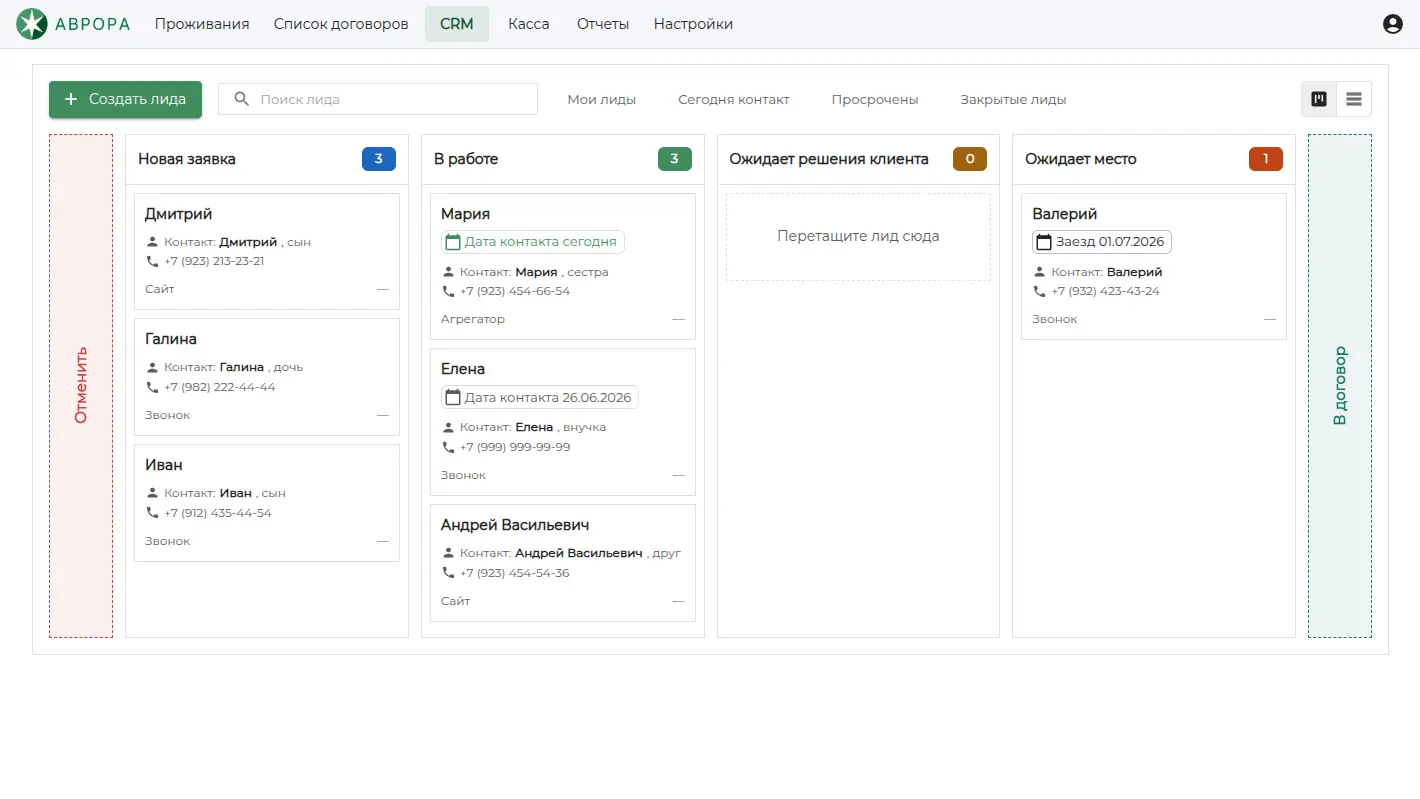This screenshot has width=1420, height=799.
Task: Show Закрытые лиды filter
Action: pos(1013,99)
